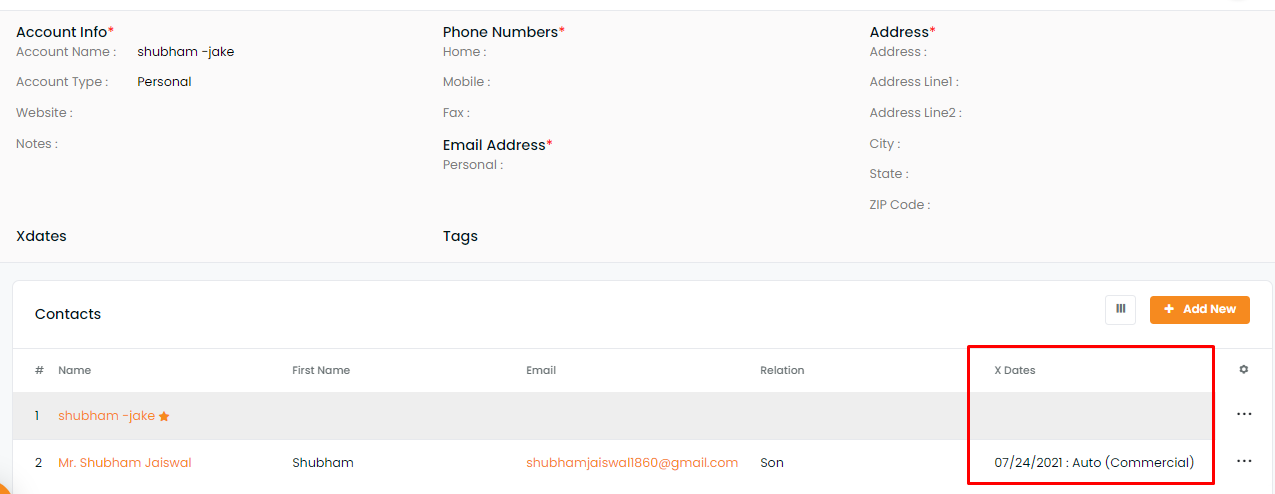Click the 07/24/2021 : Auto (Commercial) X date entry

point(1094,463)
